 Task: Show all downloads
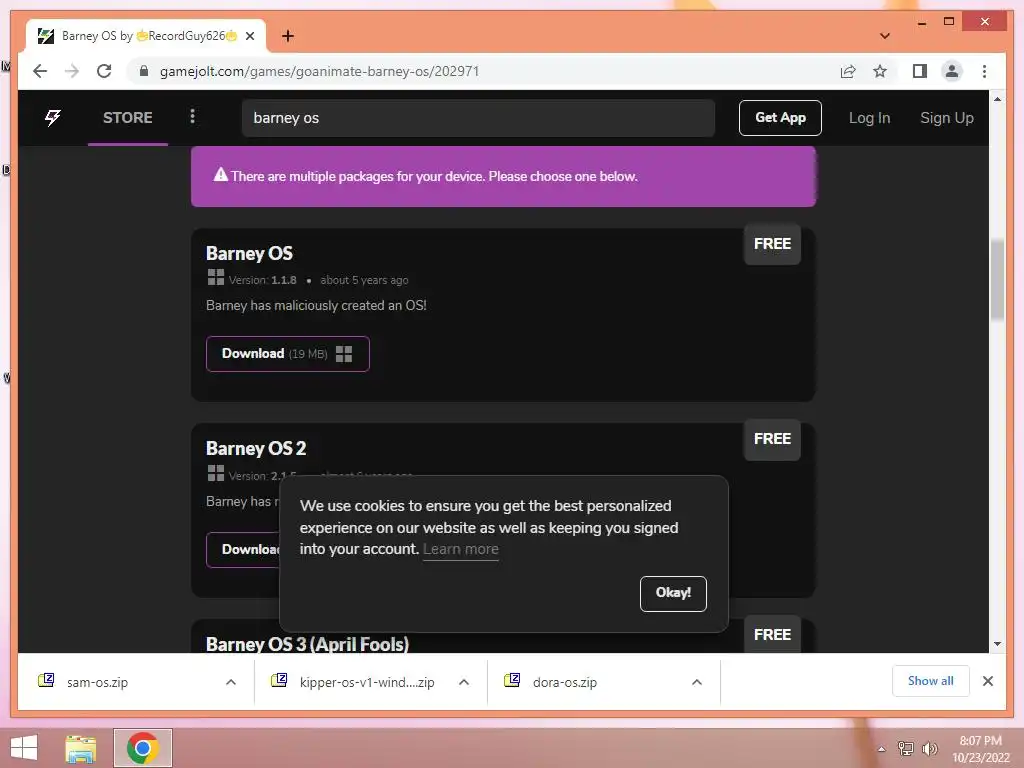tap(931, 681)
